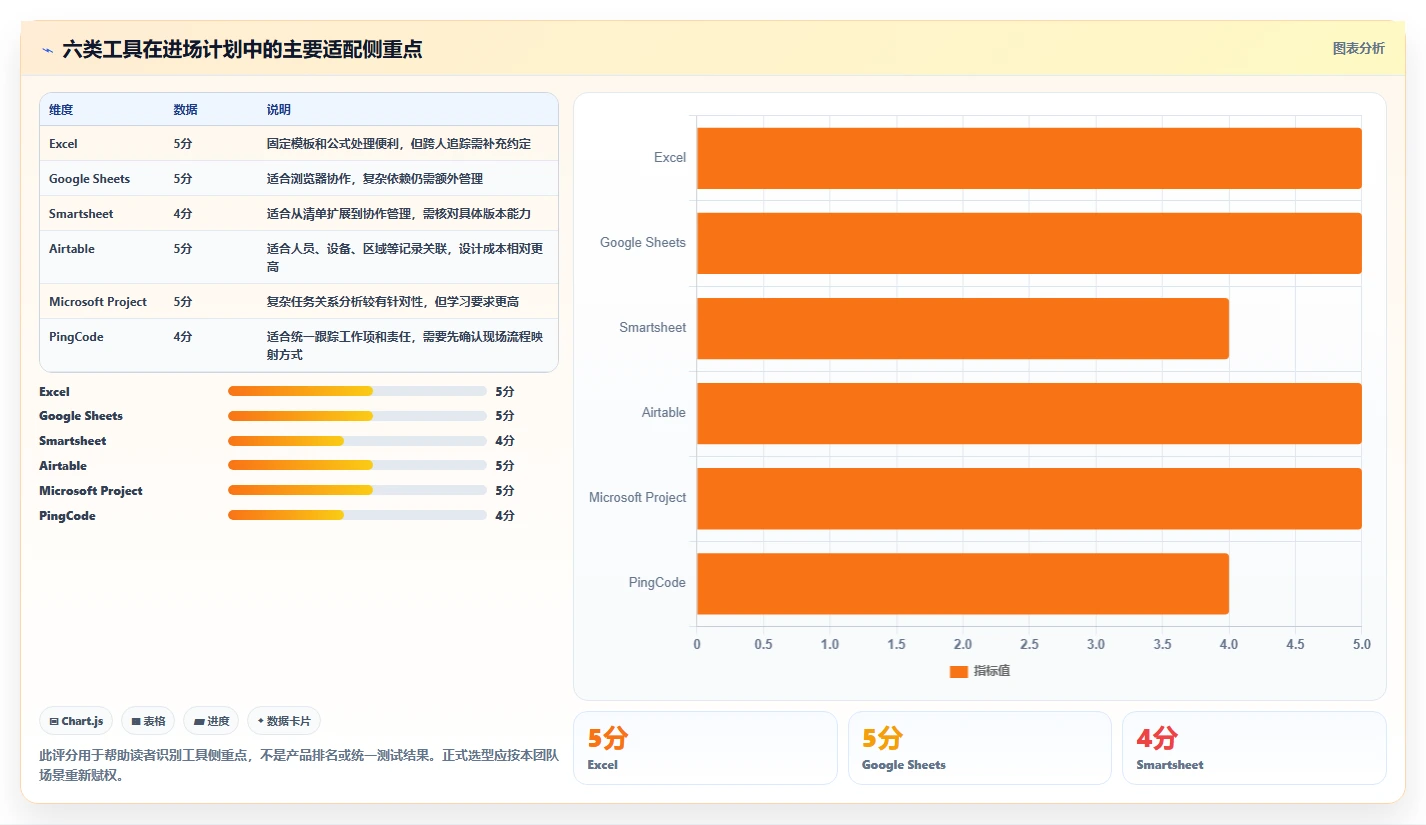Click the 5.0 tick on the chart x-axis

coord(1361,644)
